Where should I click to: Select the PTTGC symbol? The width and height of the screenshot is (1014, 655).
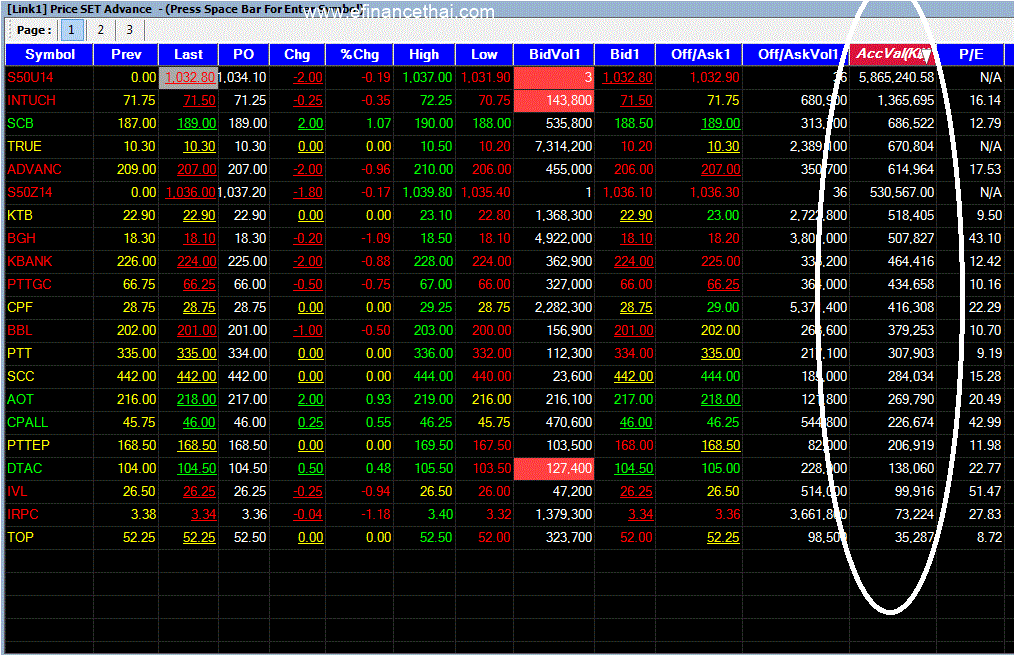point(29,285)
